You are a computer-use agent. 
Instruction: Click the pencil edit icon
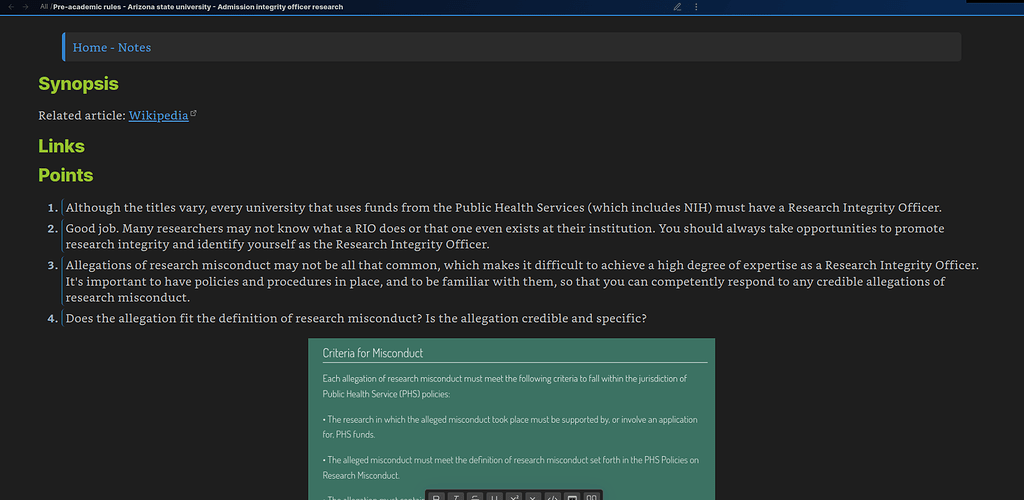[677, 7]
